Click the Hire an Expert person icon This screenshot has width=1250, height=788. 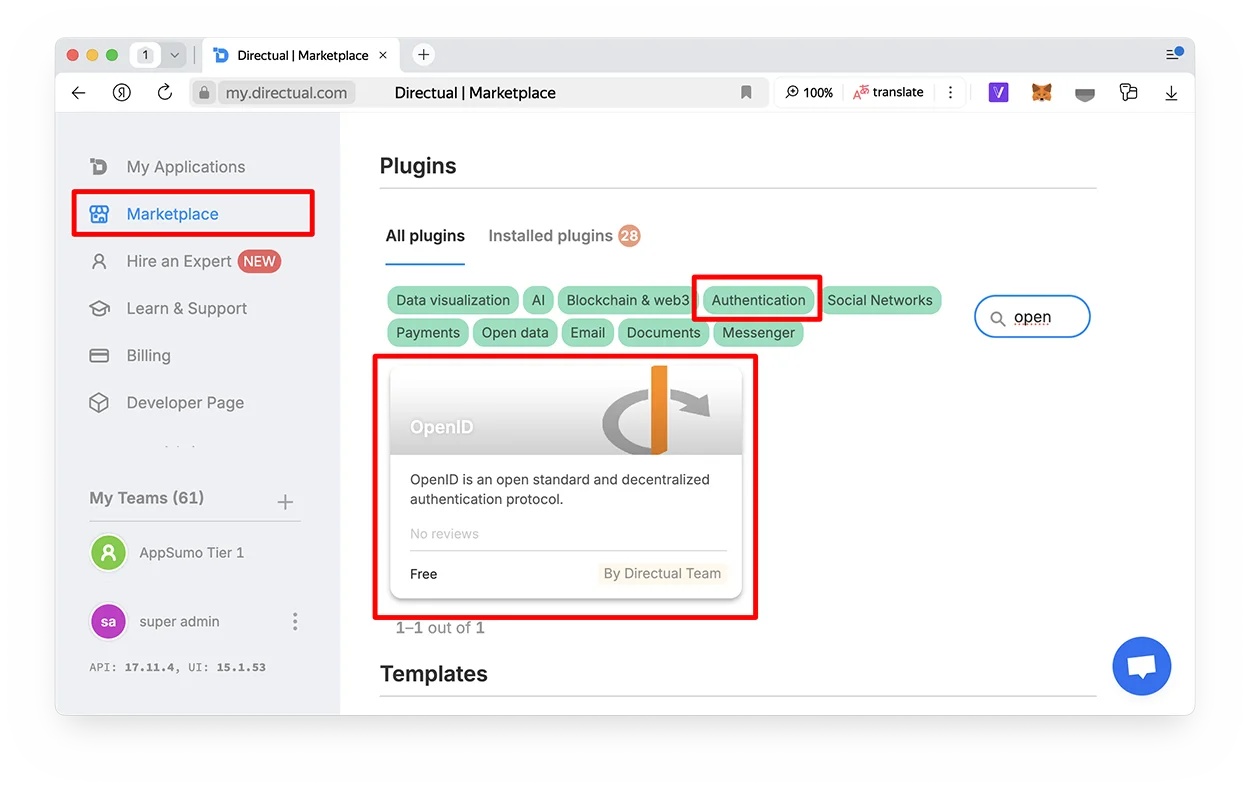click(x=99, y=261)
